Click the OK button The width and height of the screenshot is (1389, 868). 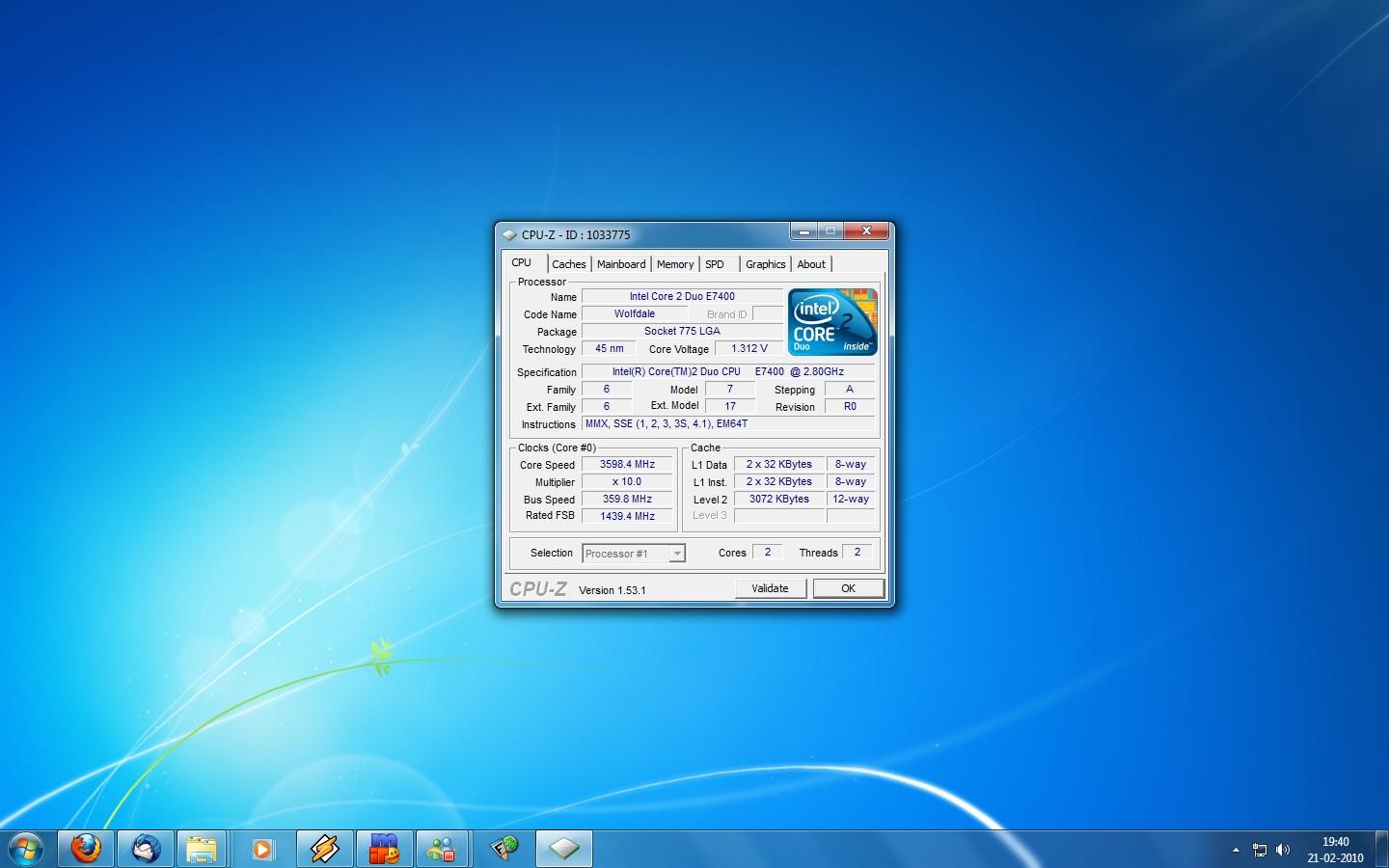(x=848, y=588)
